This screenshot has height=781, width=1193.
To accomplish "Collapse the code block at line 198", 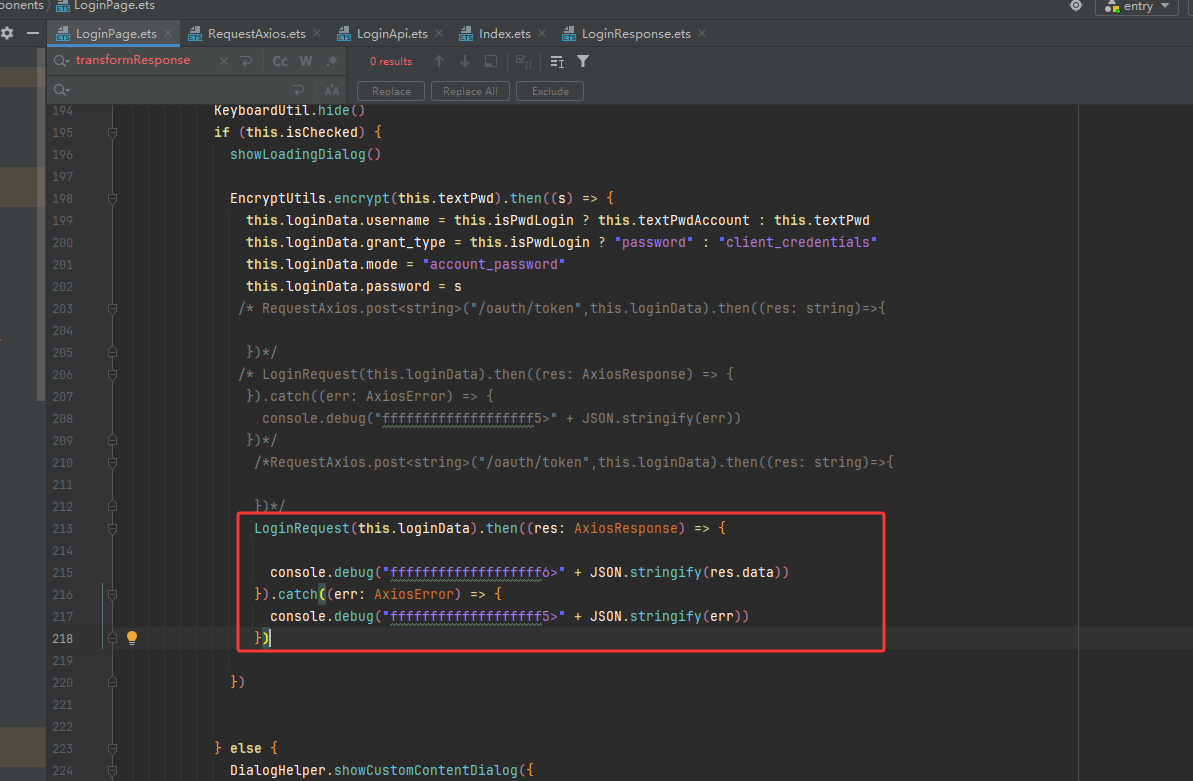I will tap(112, 199).
